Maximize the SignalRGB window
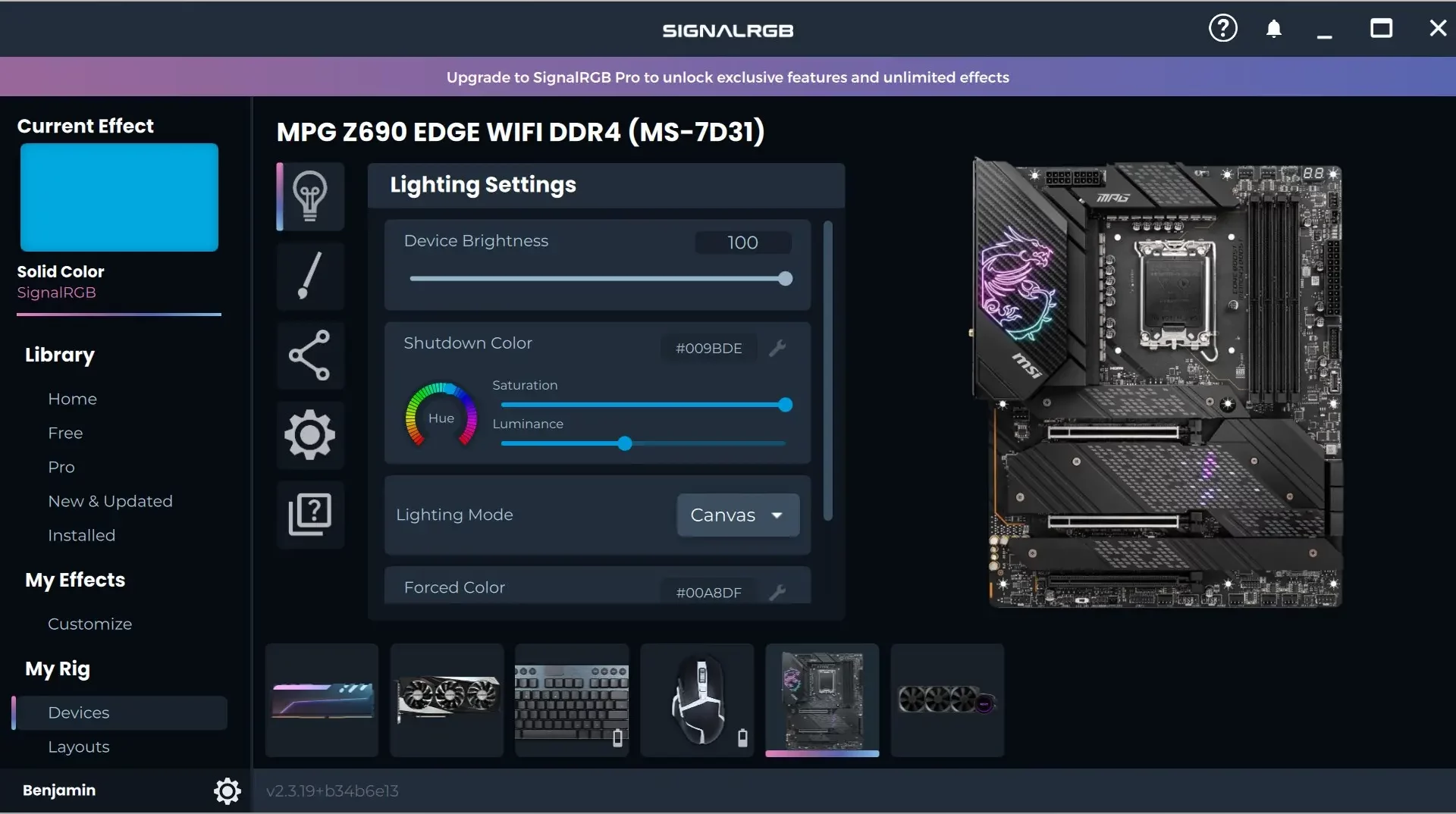This screenshot has height=814, width=1456. pos(1381,29)
